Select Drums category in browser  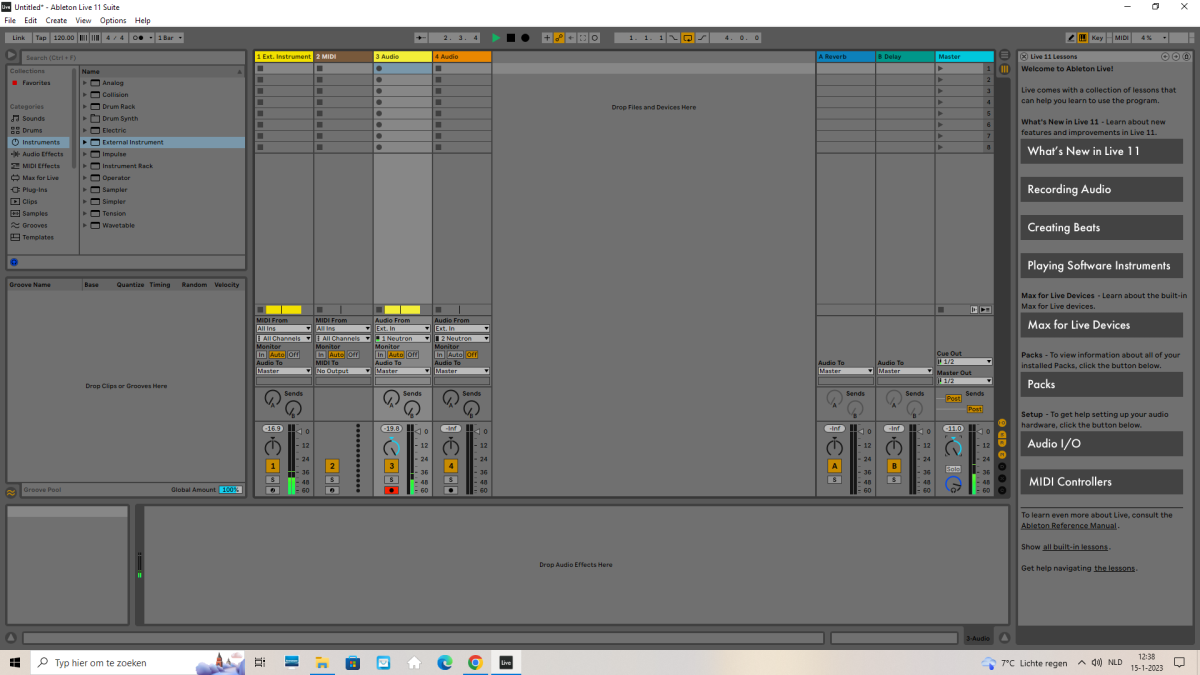click(x=33, y=130)
